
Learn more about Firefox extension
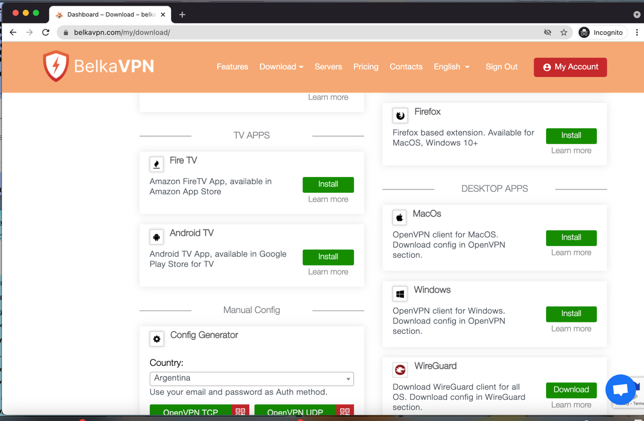click(571, 151)
